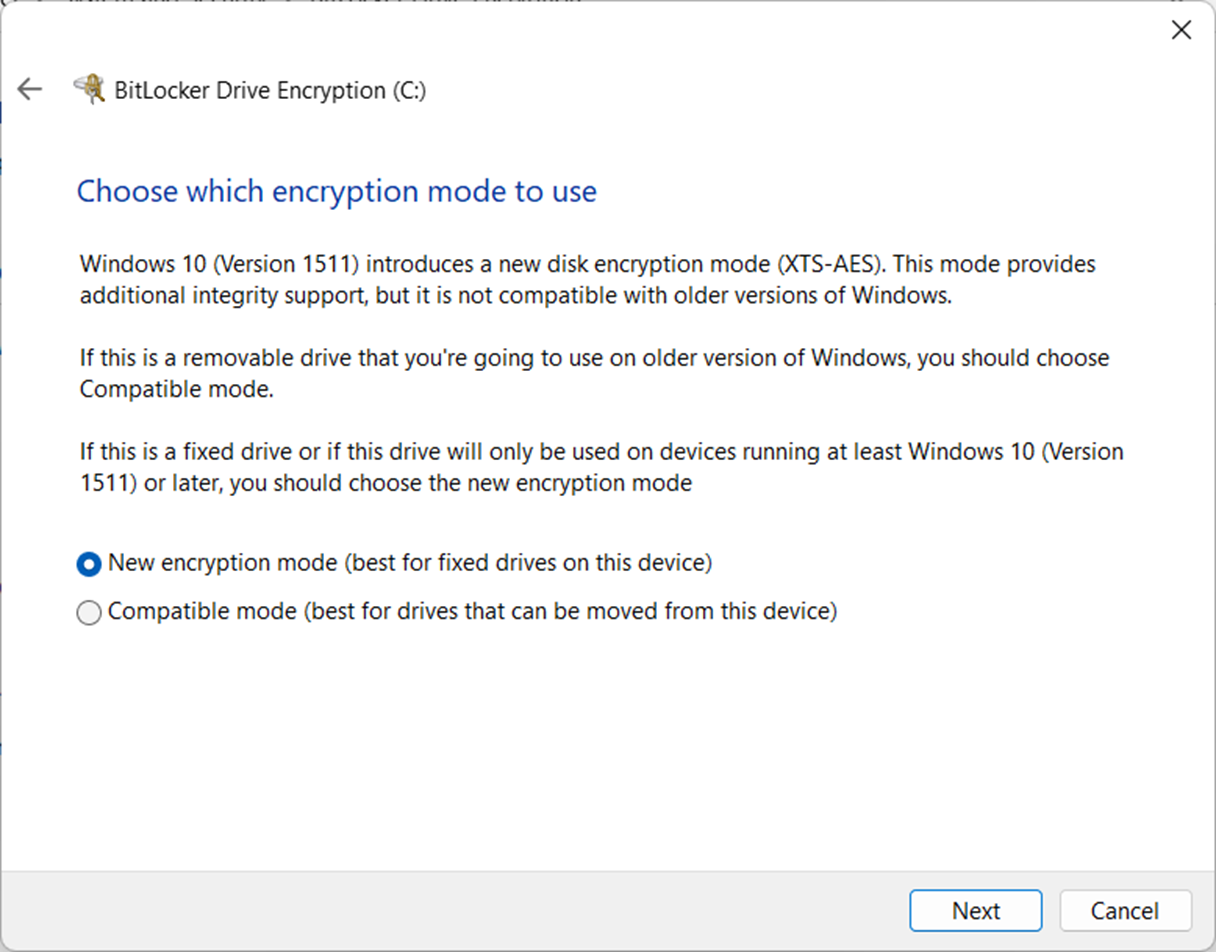Choose the Compatible mode radio button
1216x952 pixels.
tap(89, 613)
